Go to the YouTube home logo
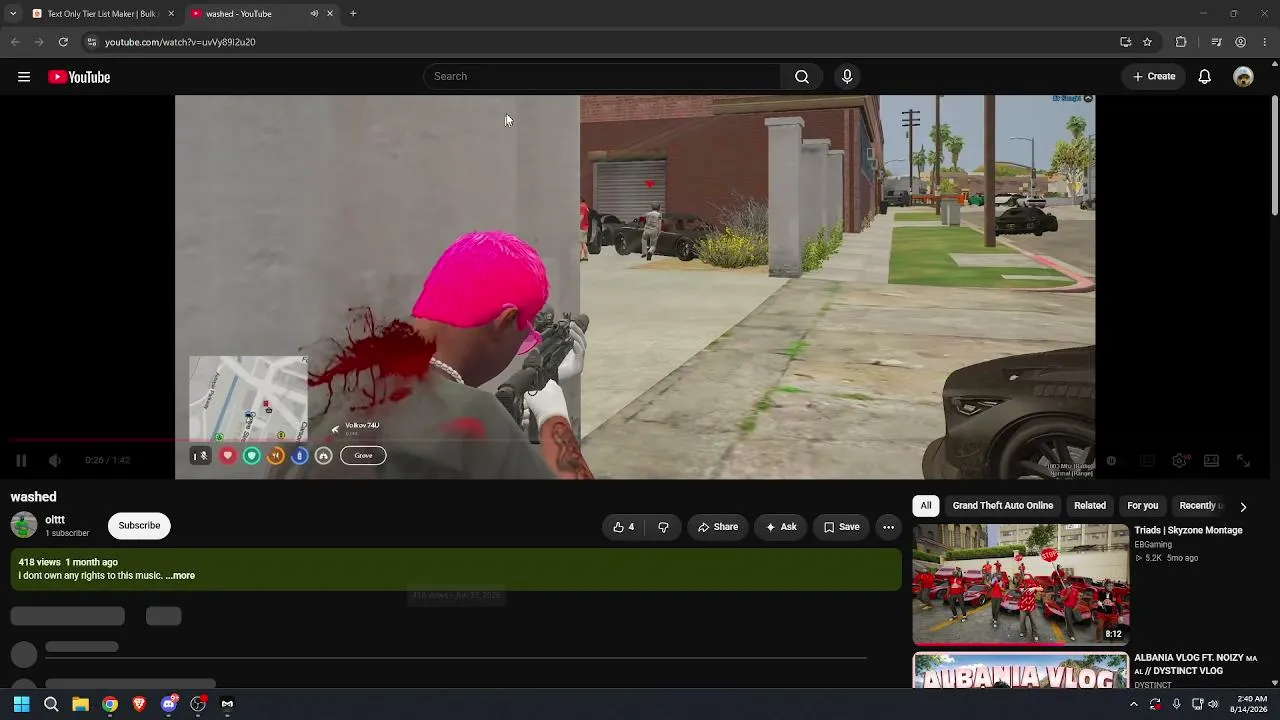The width and height of the screenshot is (1280, 720). pyautogui.click(x=79, y=77)
